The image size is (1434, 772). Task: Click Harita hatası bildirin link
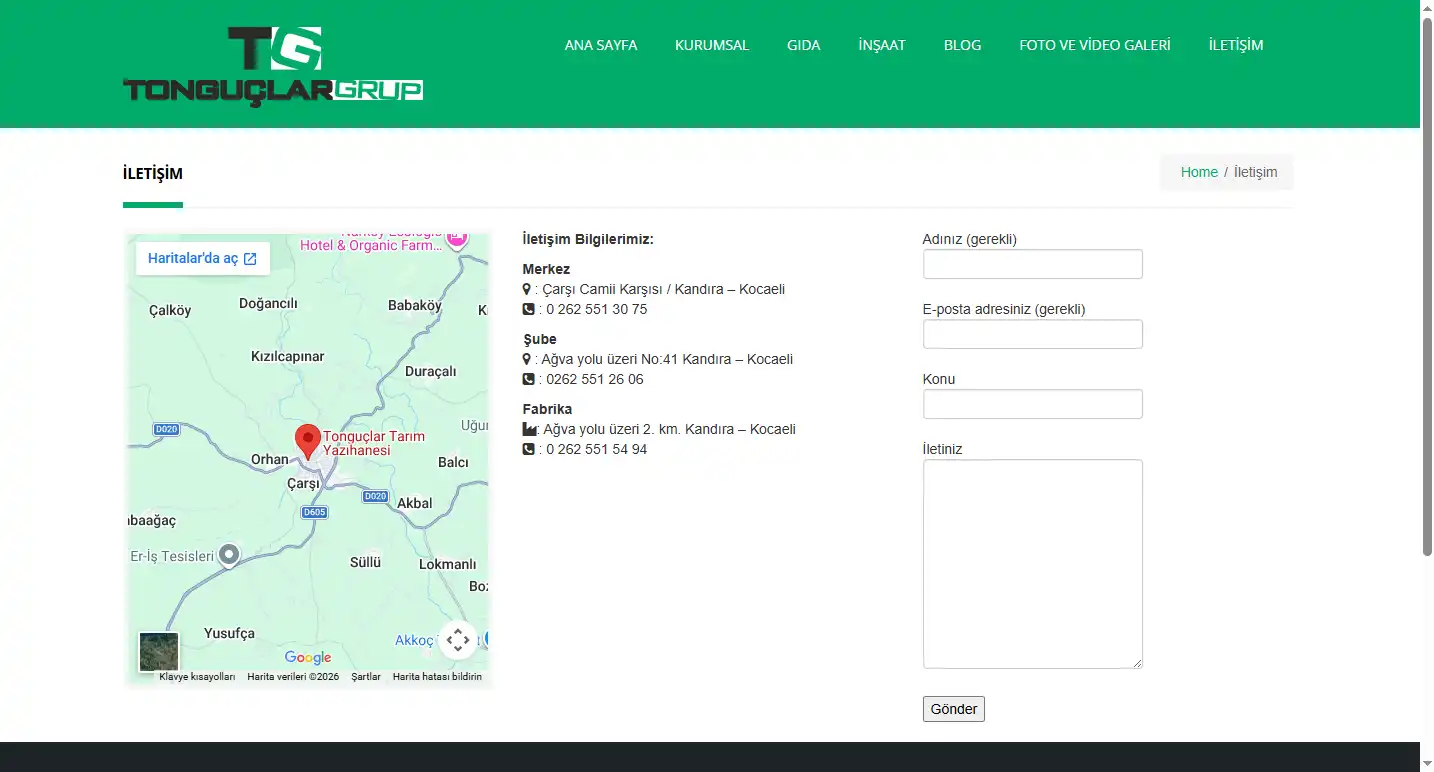[x=437, y=677]
